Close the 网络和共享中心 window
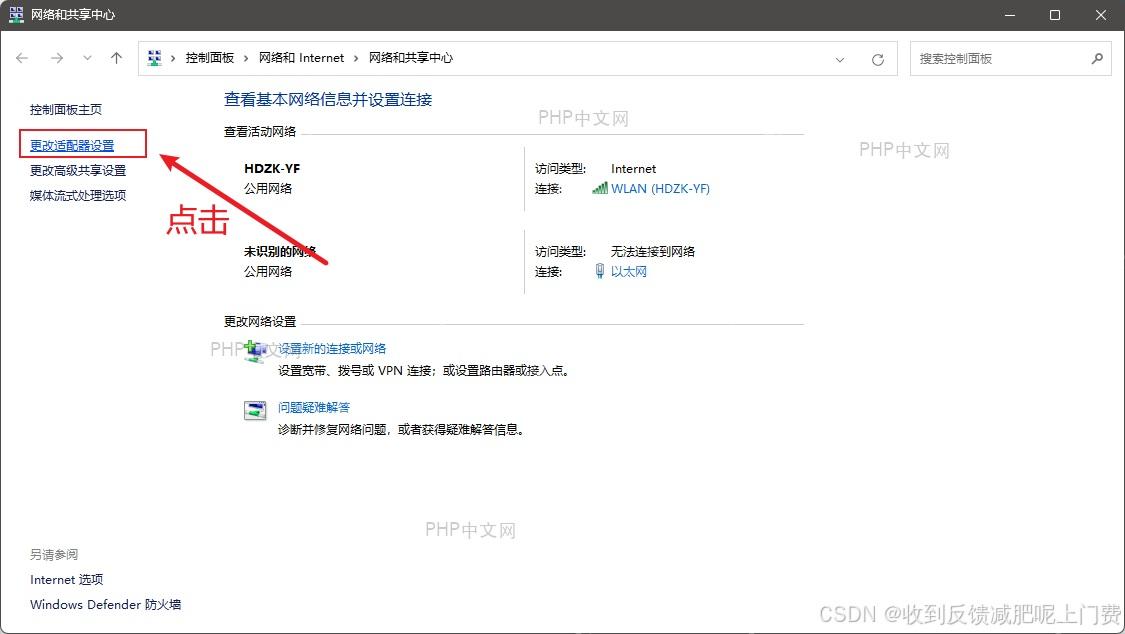 point(1101,15)
